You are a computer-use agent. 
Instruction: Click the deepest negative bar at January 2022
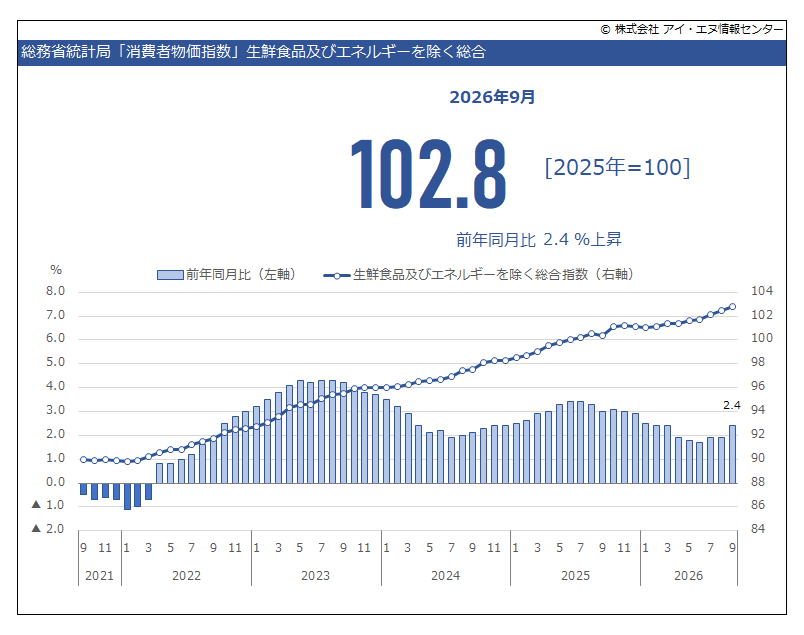127,497
